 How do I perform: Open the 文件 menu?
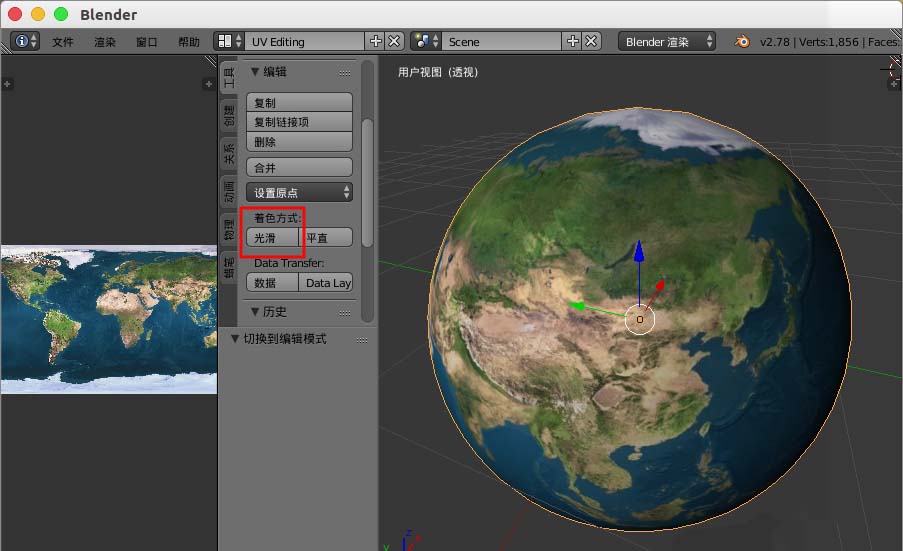coord(63,42)
